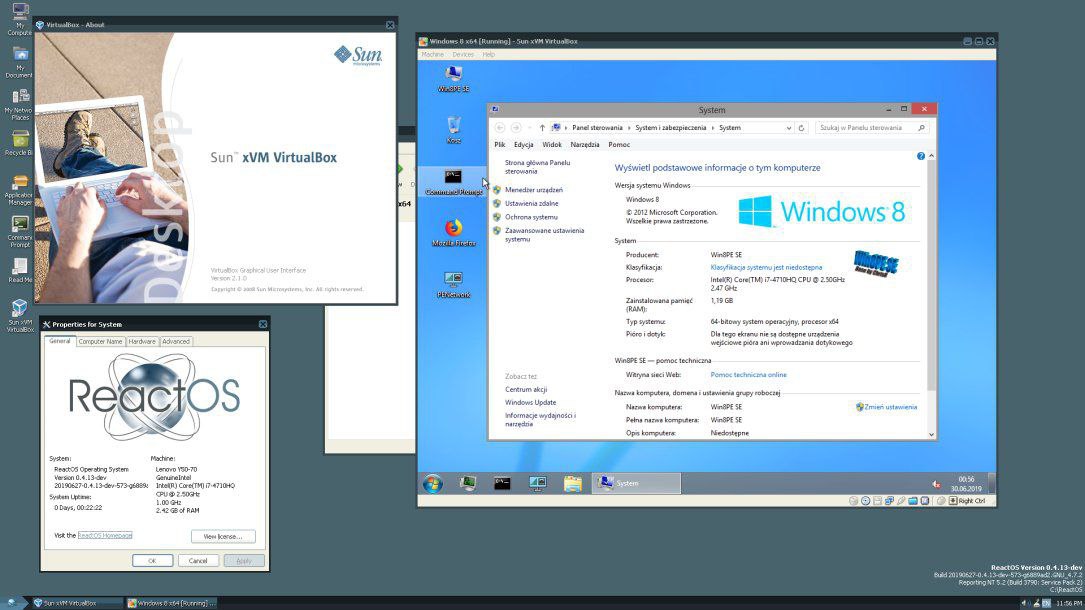Open VirtualBox Help menu
1085x610 pixels.
489,55
